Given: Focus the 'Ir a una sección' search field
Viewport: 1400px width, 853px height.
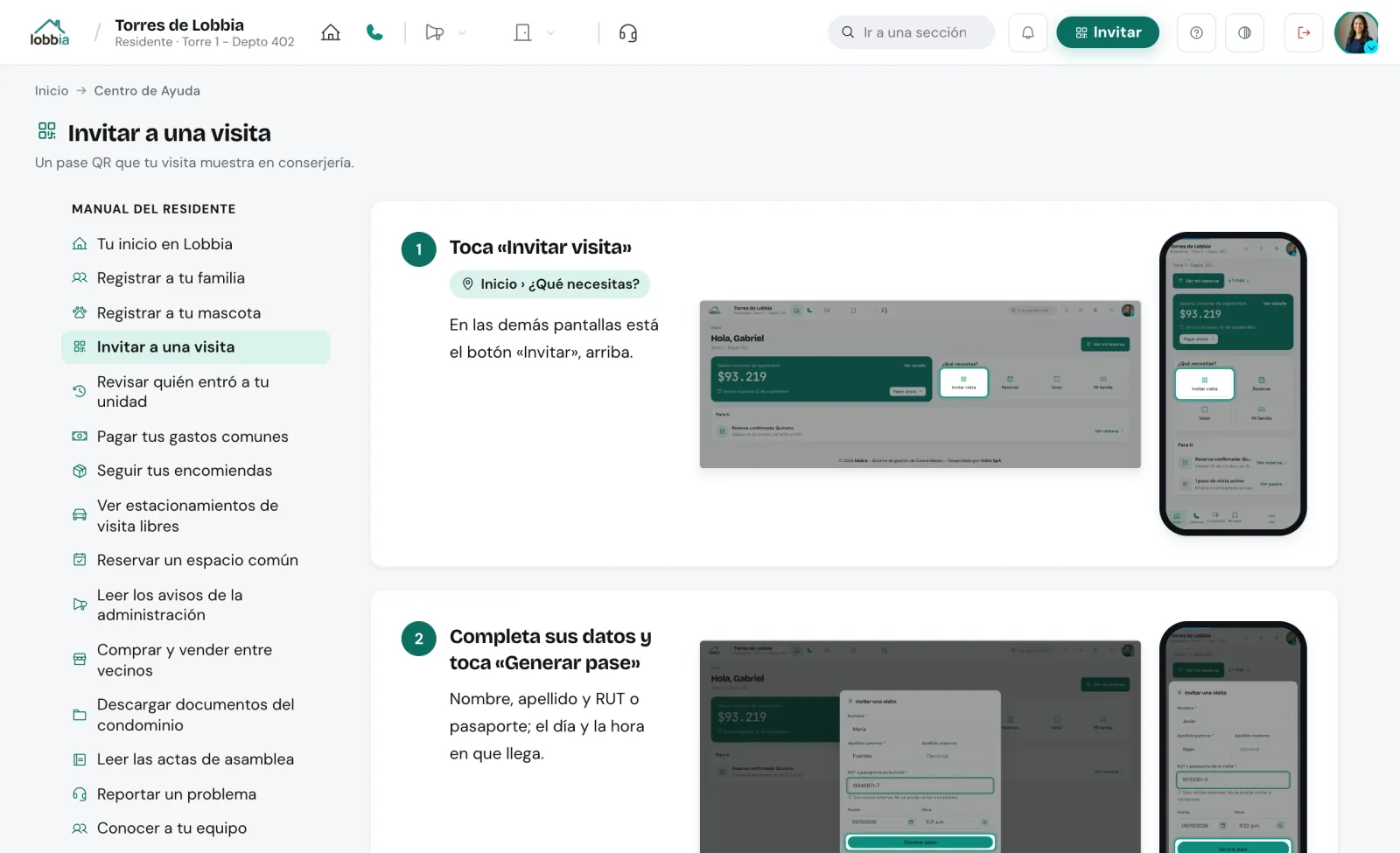Looking at the screenshot, I should pyautogui.click(x=912, y=32).
